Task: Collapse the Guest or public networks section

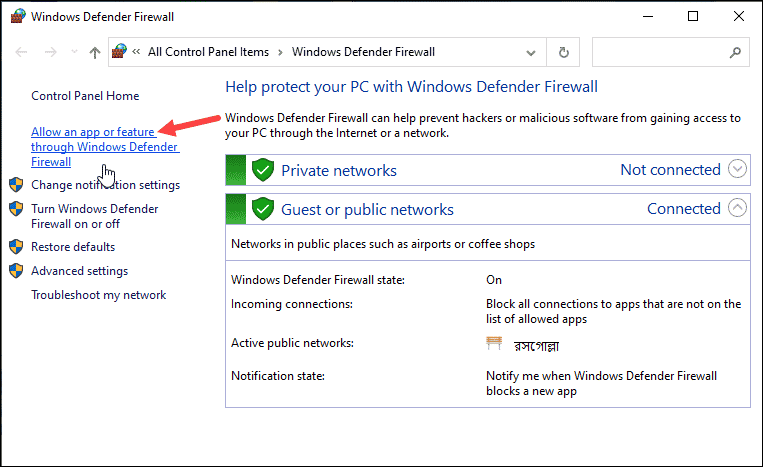Action: 737,208
